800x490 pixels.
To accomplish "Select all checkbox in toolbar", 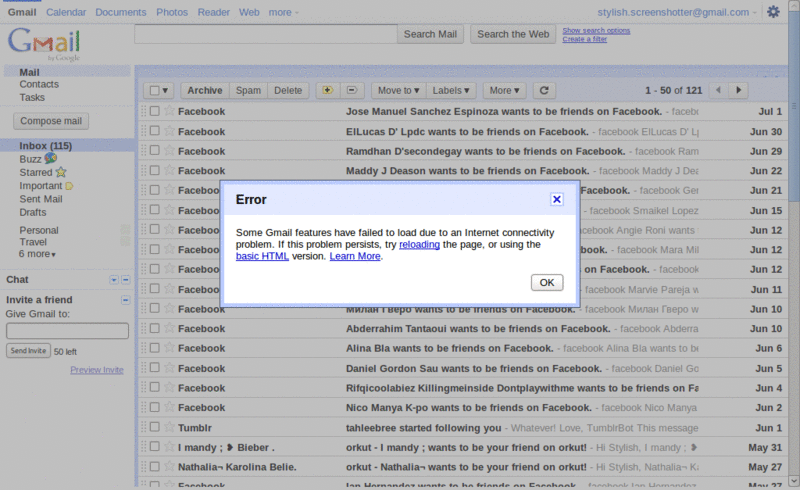I will [x=154, y=90].
